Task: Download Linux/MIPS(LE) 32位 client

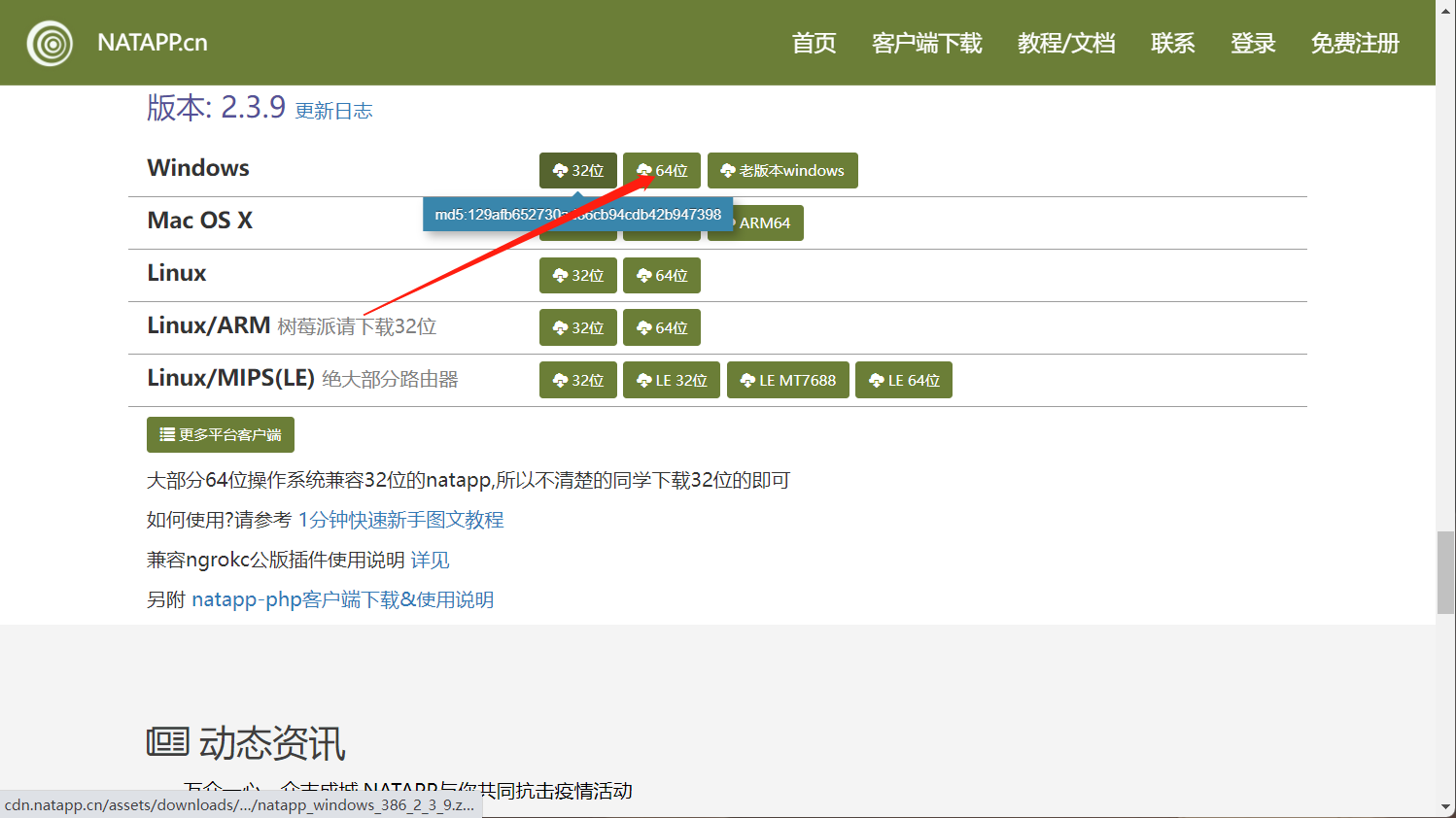Action: [x=578, y=380]
